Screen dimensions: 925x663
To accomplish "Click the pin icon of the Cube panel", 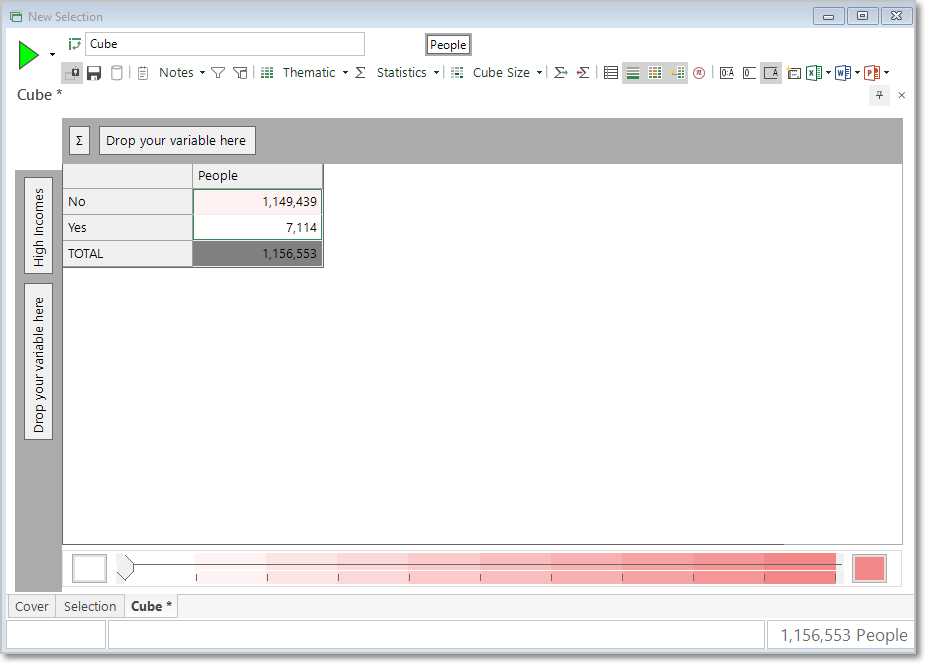I will pyautogui.click(x=880, y=95).
